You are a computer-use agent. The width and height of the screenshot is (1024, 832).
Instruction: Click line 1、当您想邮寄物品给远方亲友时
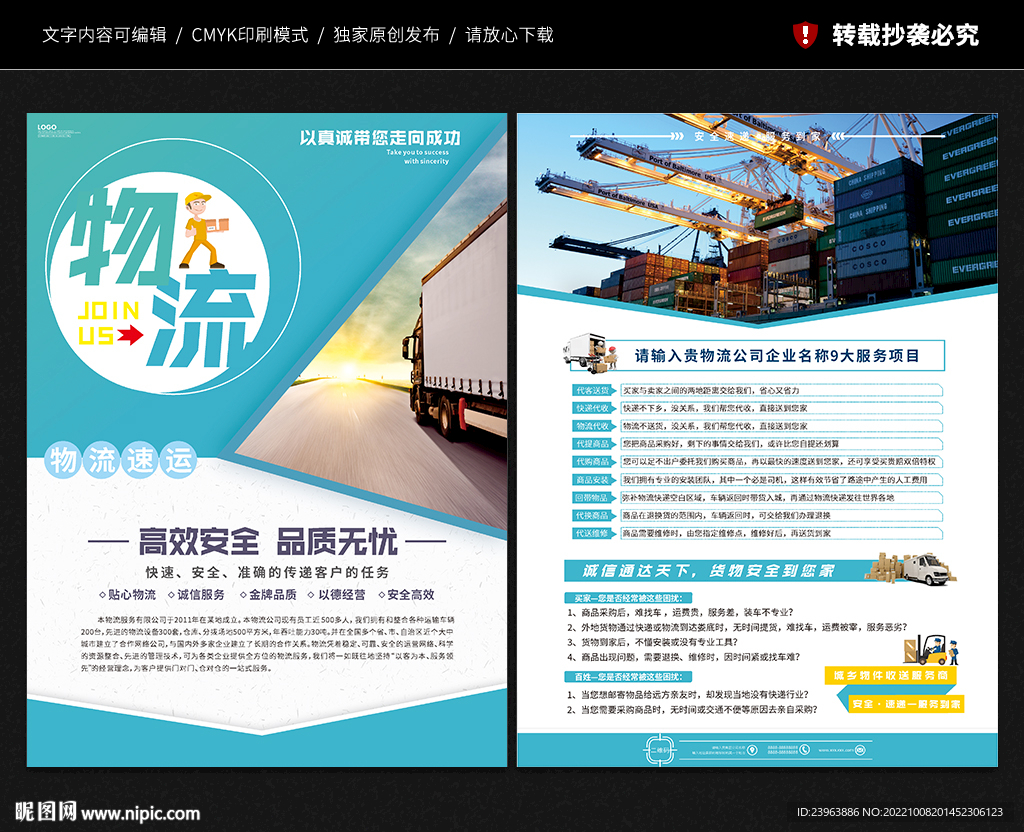688,694
